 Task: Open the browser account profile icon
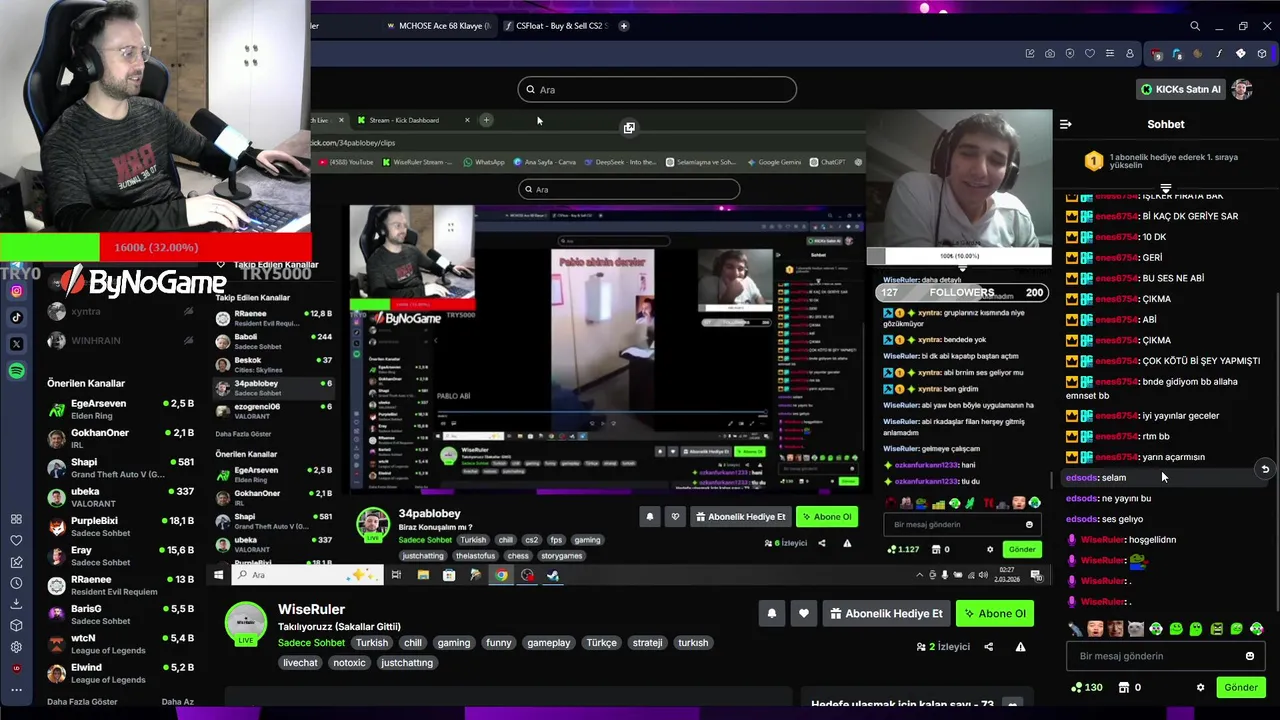tap(1130, 54)
